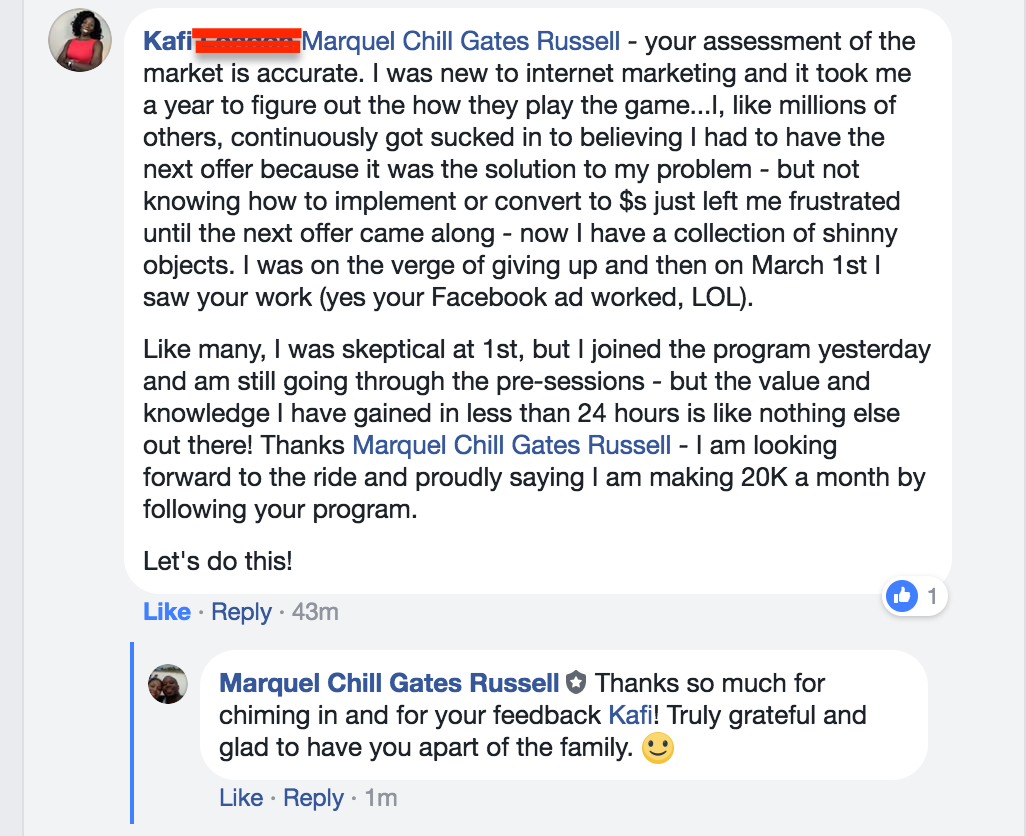This screenshot has width=1026, height=836.
Task: Click the reply author name Marquel Chill Gates Russell
Action: pyautogui.click(x=389, y=684)
